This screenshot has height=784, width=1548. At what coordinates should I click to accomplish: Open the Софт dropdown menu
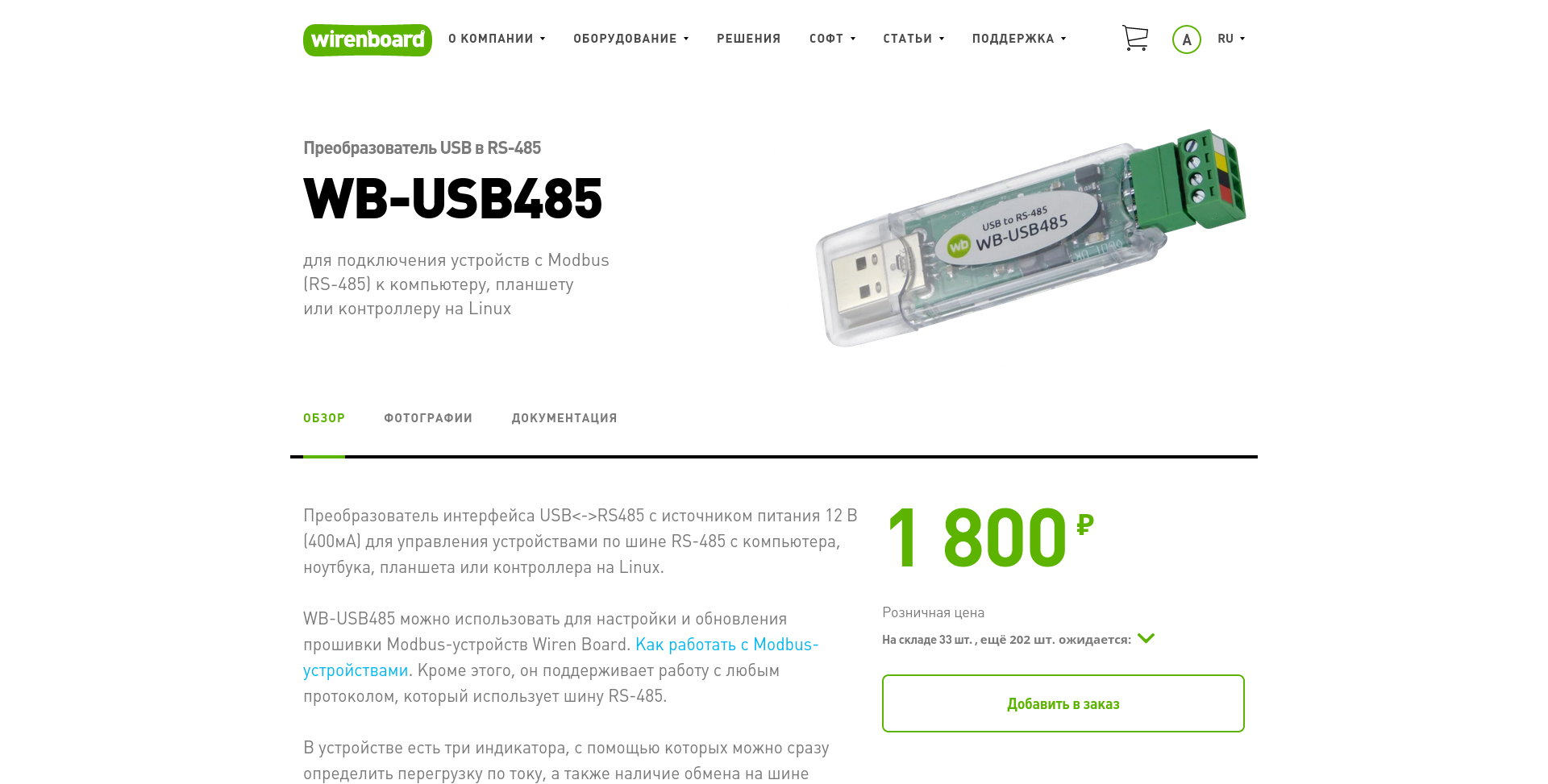[x=833, y=39]
